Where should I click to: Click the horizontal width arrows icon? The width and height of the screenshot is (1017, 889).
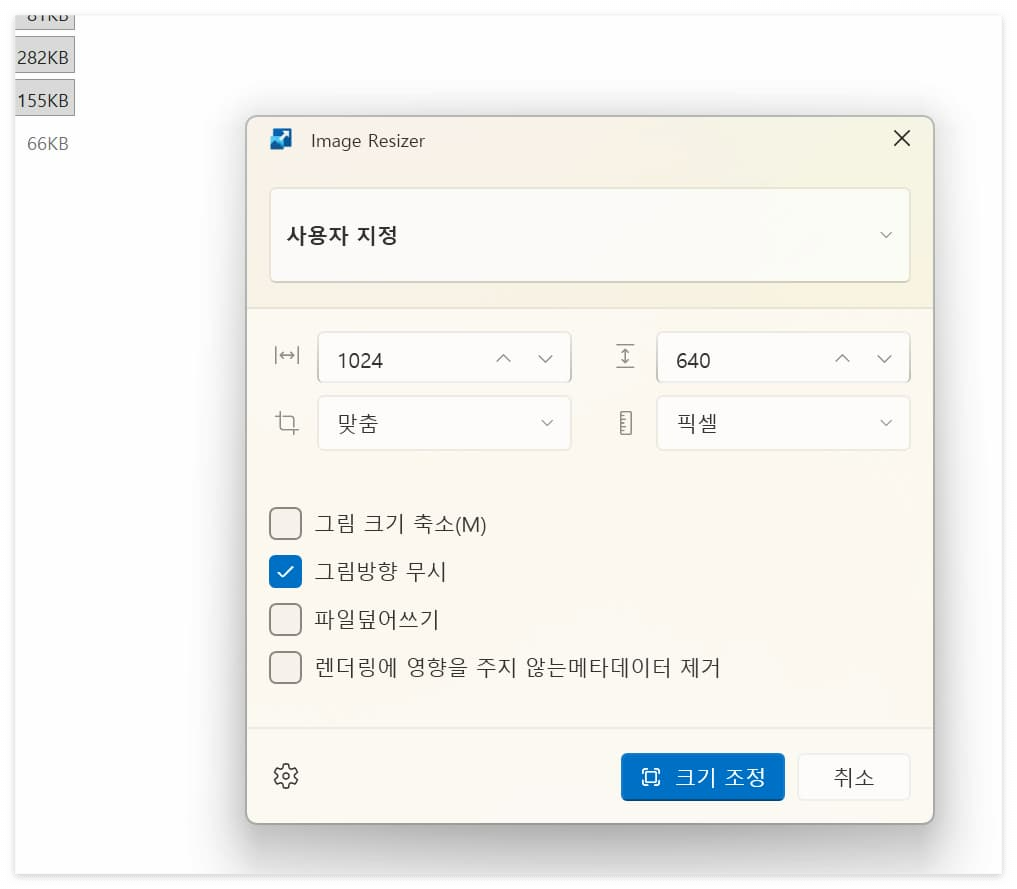click(287, 354)
